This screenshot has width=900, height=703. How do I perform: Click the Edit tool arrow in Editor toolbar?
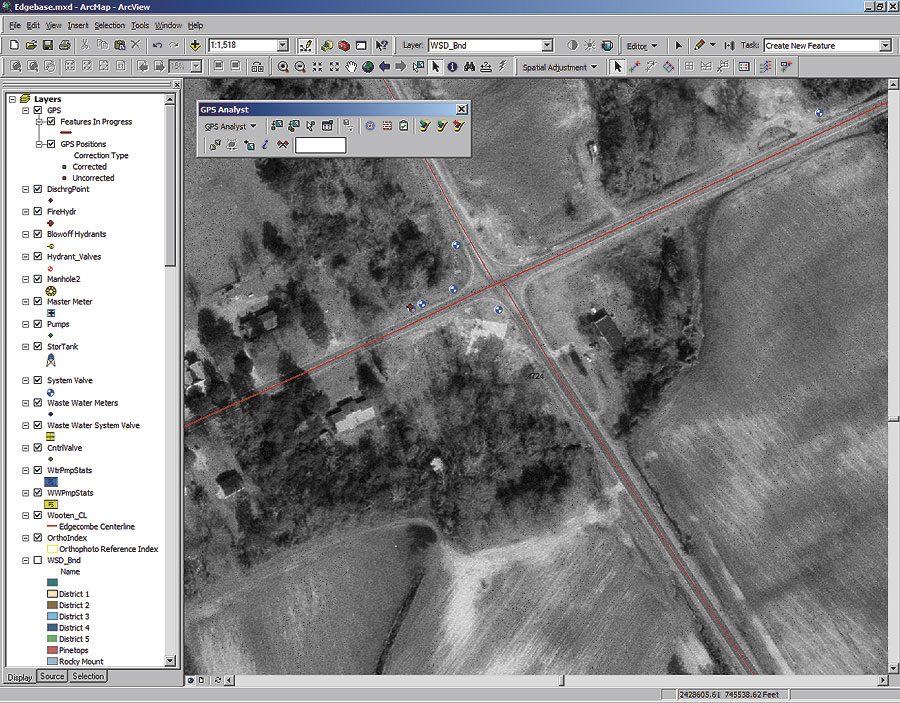pyautogui.click(x=679, y=45)
